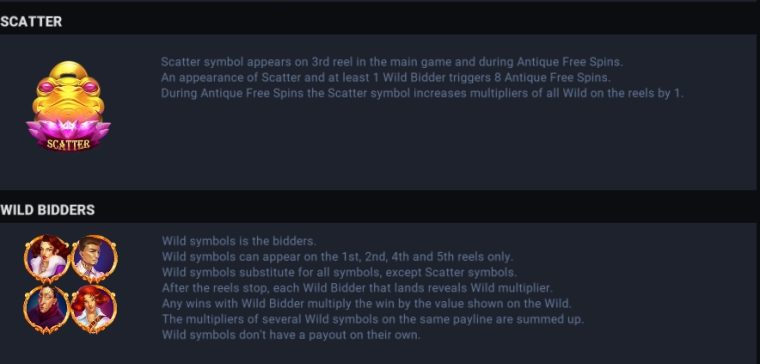Click the WILD BIDDERS section header
The height and width of the screenshot is (364, 760).
48,210
